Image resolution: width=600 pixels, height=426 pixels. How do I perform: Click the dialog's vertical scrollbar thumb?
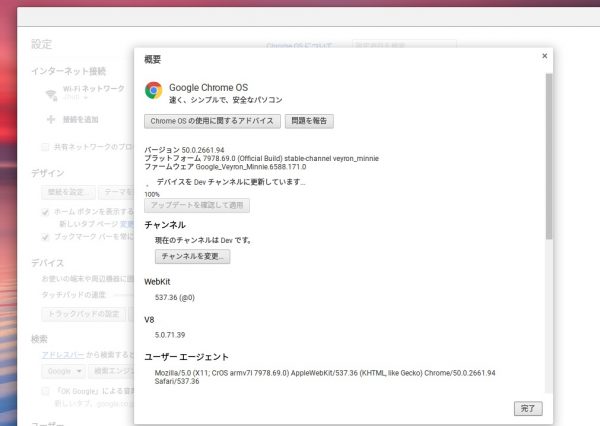point(549,156)
